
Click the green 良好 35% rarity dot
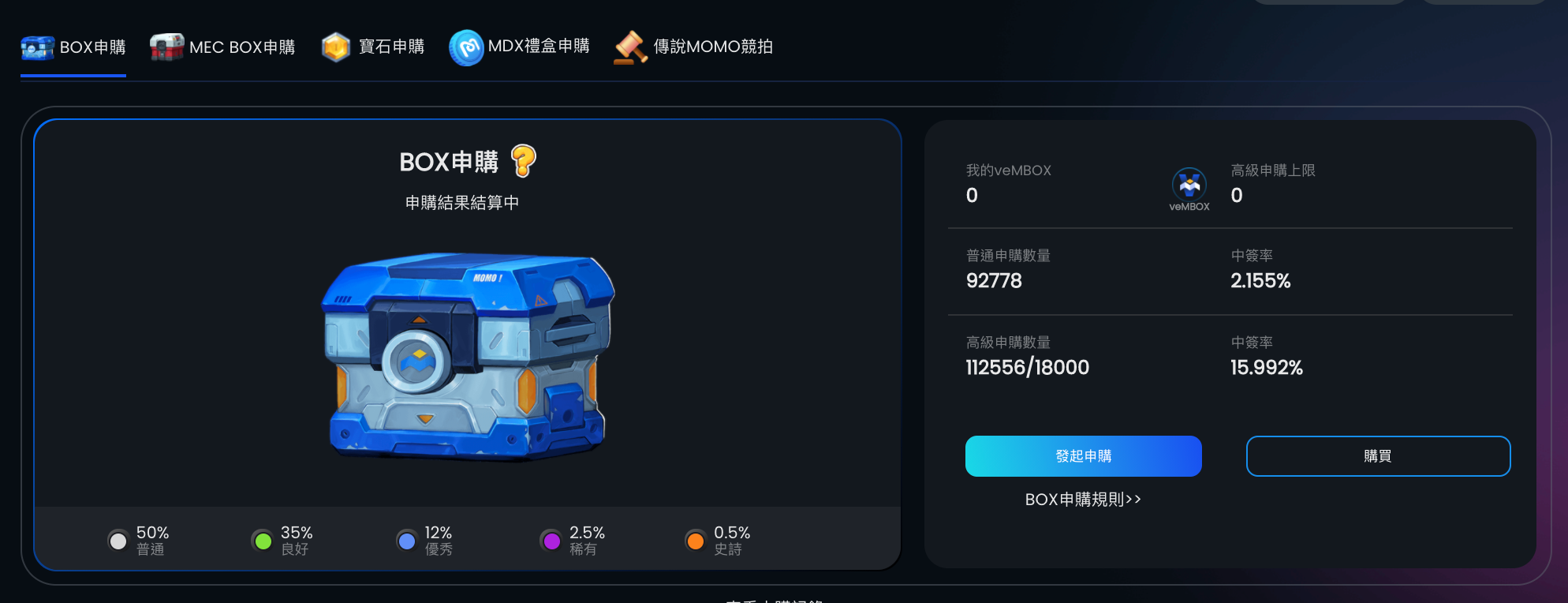[x=263, y=541]
